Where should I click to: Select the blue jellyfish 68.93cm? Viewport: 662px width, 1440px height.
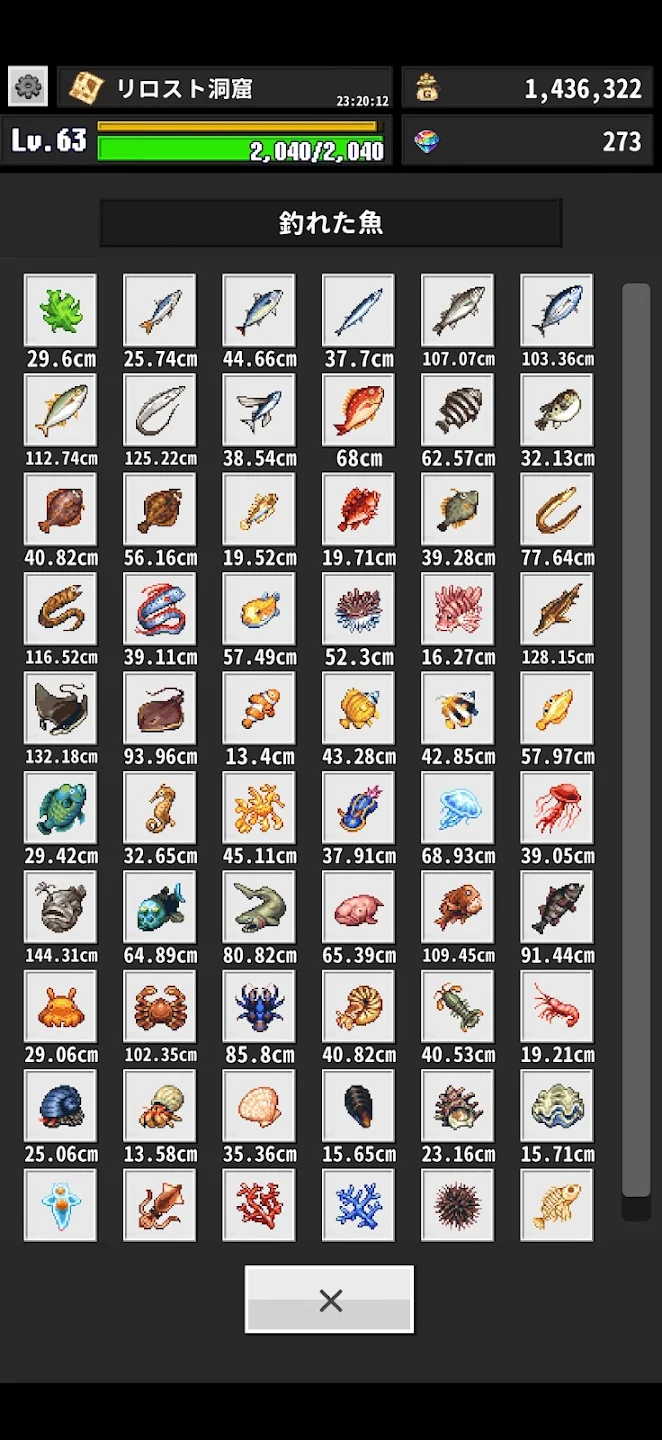point(458,808)
